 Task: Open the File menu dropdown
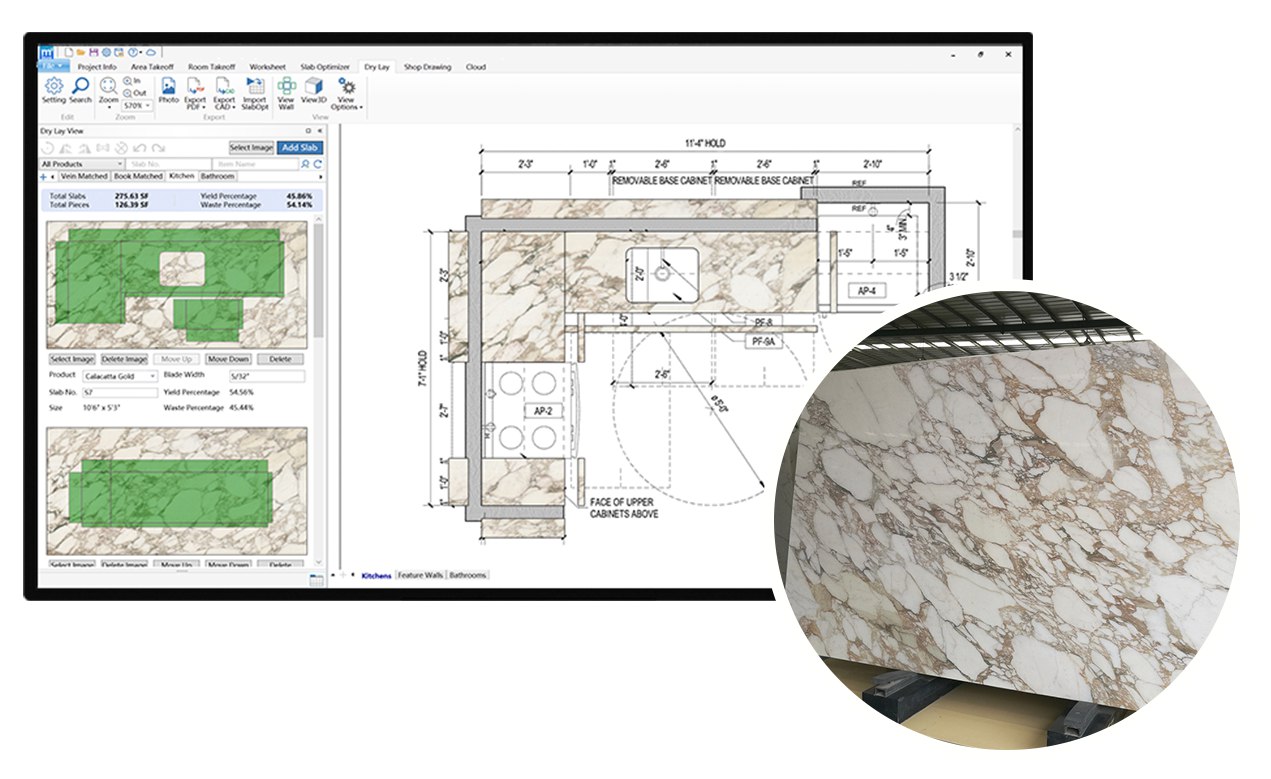click(x=54, y=66)
